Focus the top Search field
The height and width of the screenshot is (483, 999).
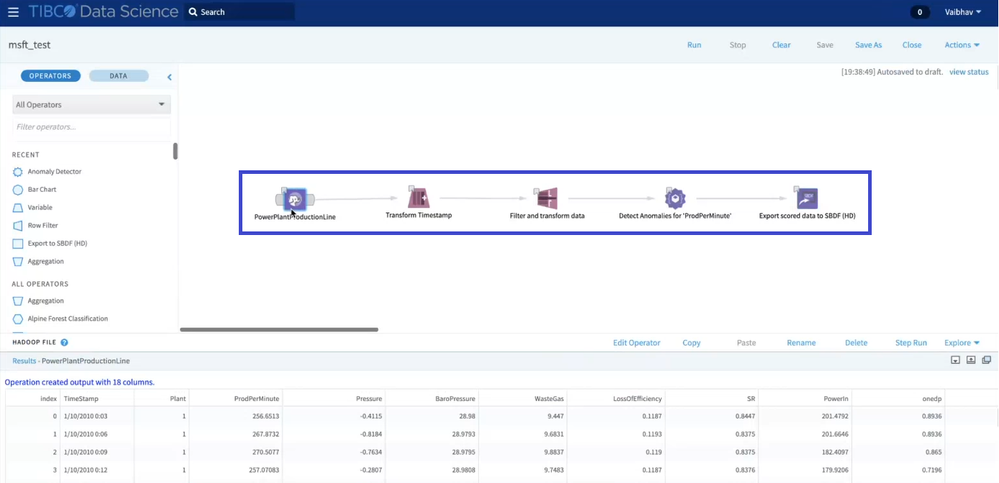(x=240, y=12)
